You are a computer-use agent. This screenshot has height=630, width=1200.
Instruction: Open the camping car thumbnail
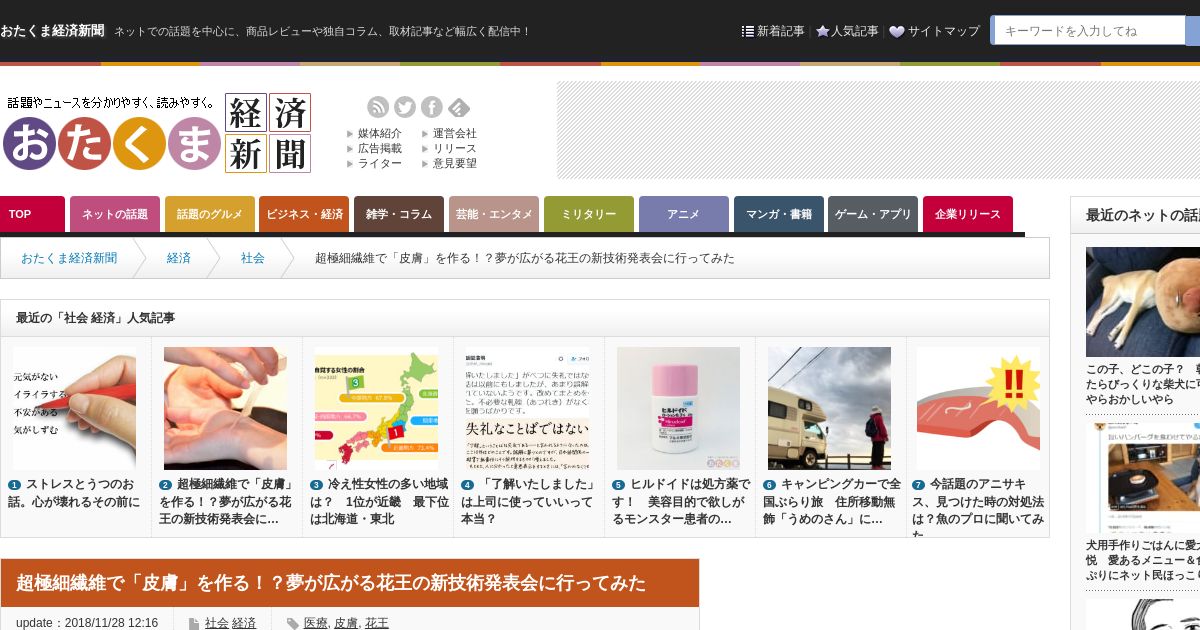pos(830,408)
